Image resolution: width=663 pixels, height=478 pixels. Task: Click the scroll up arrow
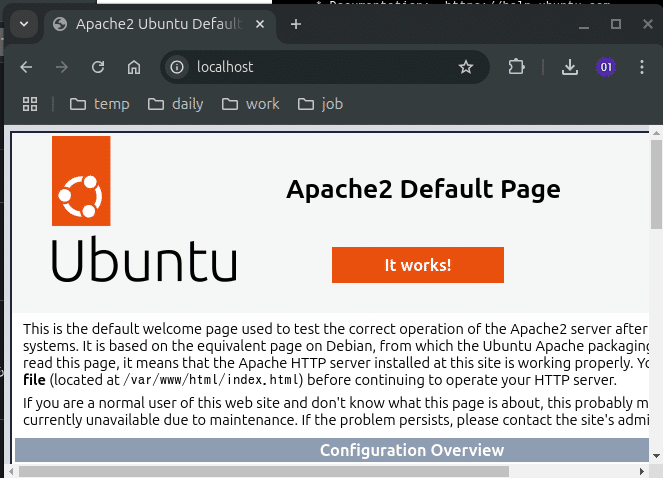click(x=656, y=133)
